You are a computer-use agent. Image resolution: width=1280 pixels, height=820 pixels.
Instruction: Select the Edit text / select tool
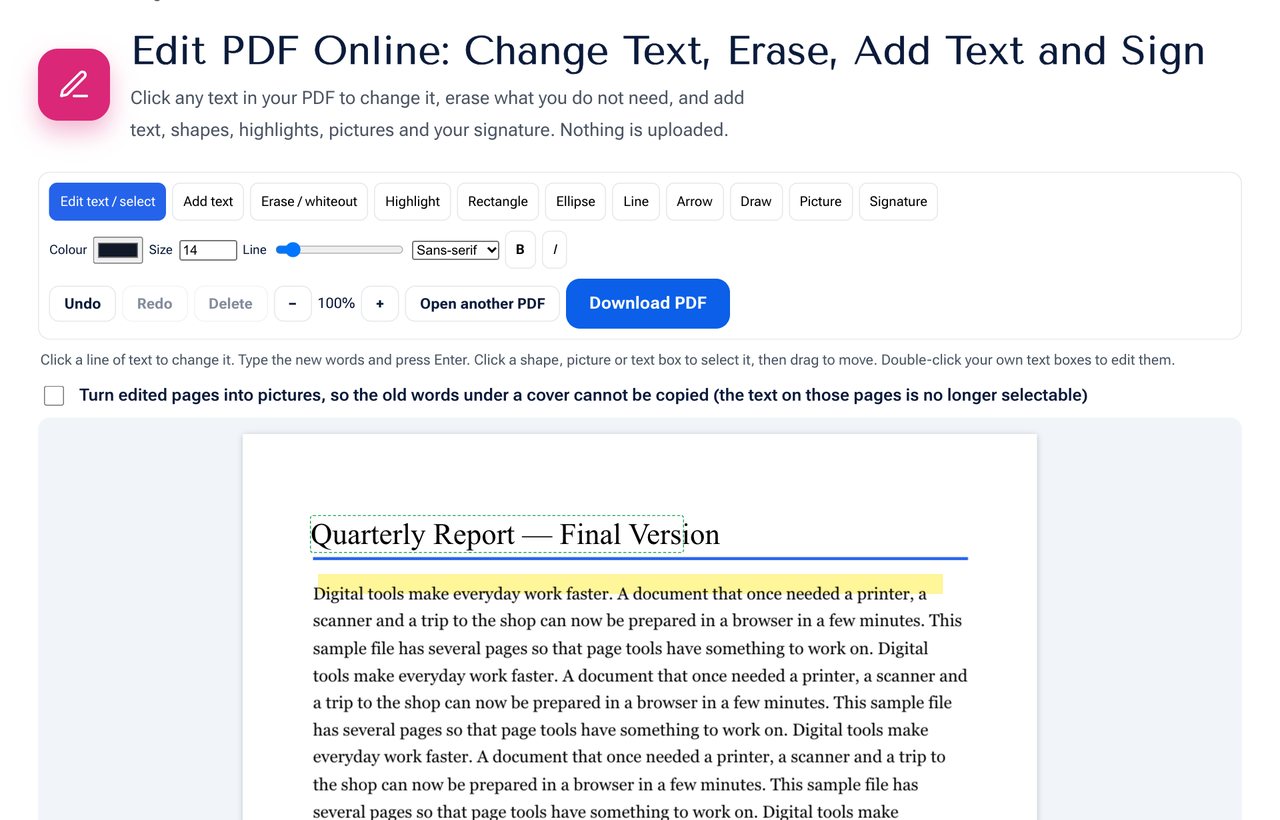[x=107, y=201]
